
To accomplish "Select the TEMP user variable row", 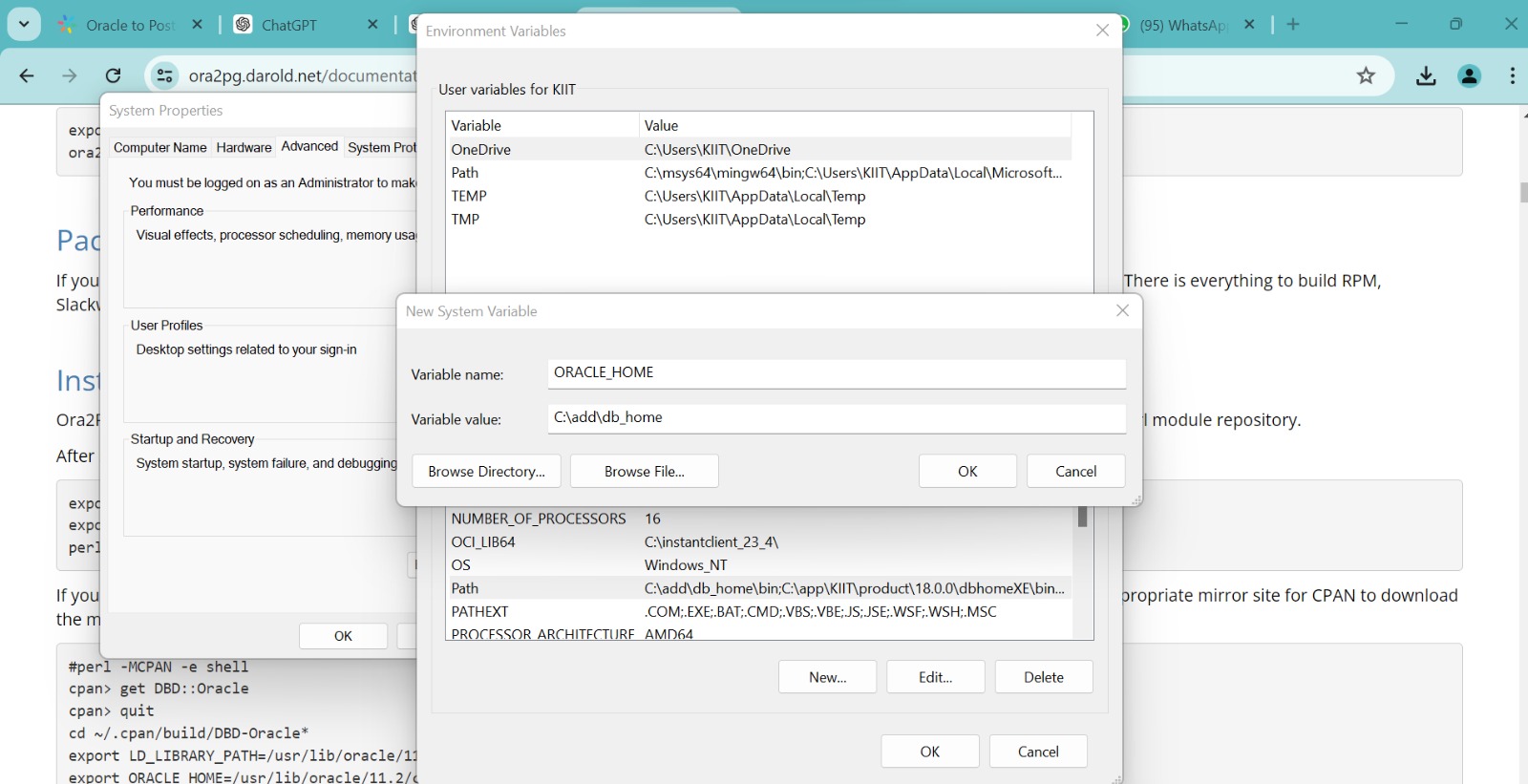I will (758, 196).
